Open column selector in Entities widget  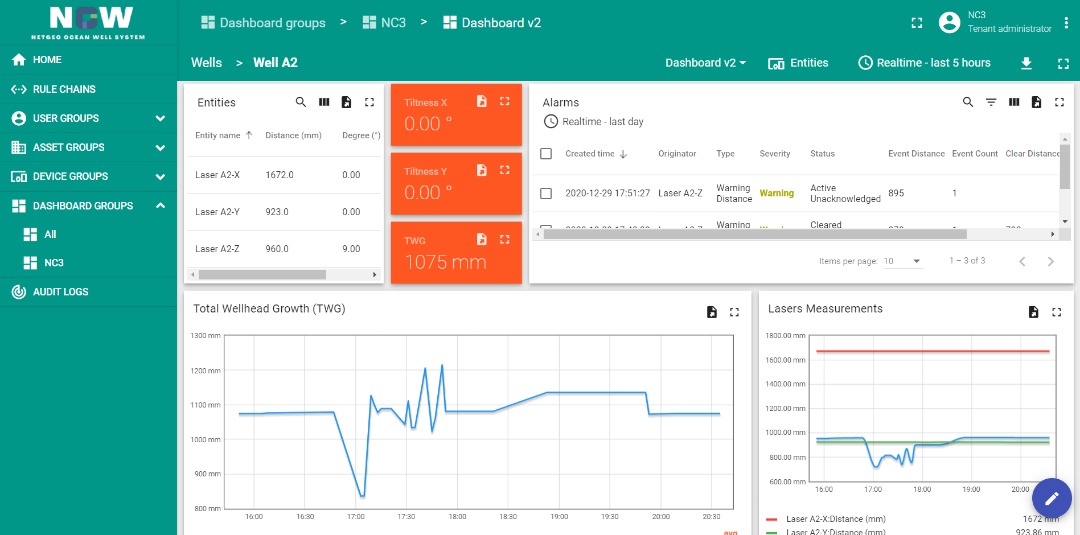(324, 102)
